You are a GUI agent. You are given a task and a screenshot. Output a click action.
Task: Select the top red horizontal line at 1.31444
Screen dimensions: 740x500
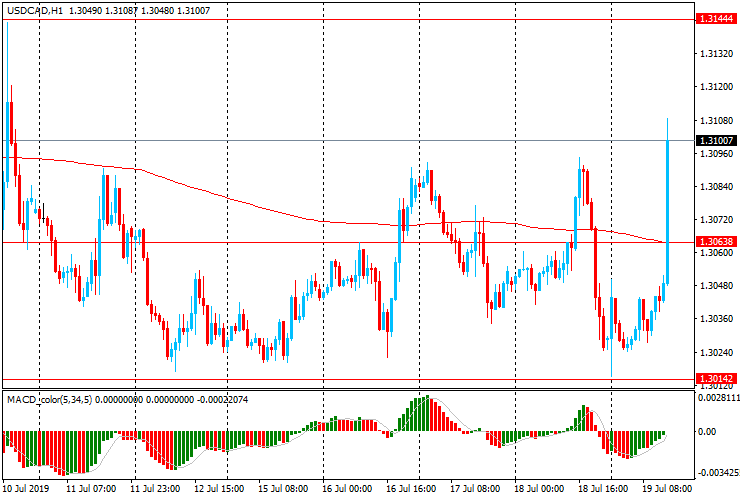(x=348, y=19)
